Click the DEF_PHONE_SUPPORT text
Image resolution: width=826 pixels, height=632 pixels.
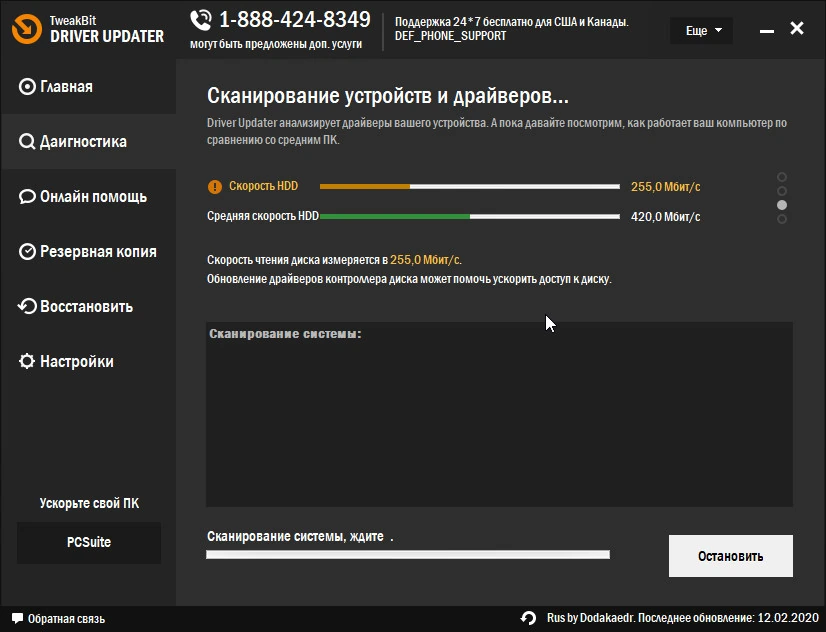point(450,36)
